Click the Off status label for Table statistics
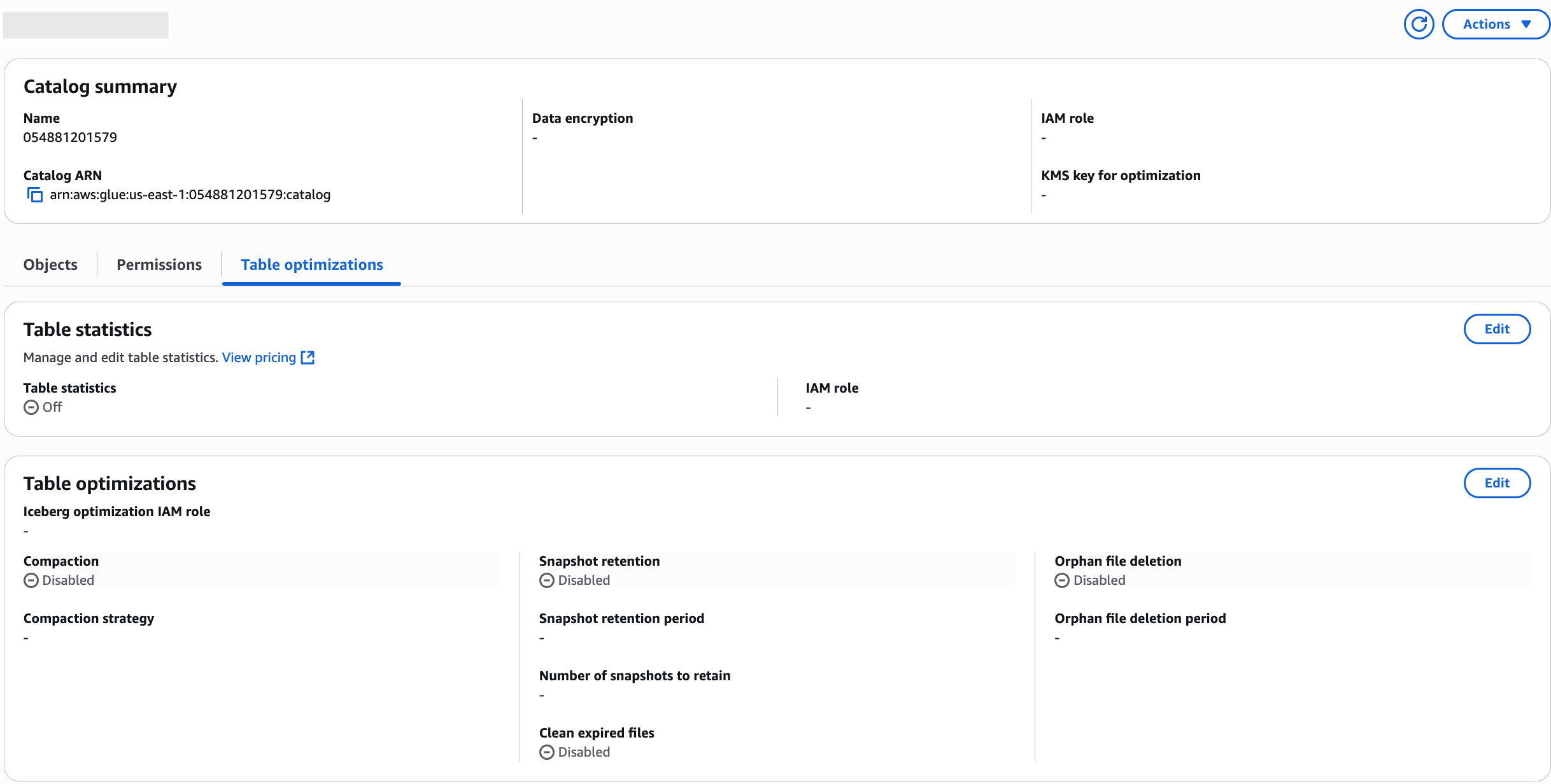 pyautogui.click(x=52, y=407)
